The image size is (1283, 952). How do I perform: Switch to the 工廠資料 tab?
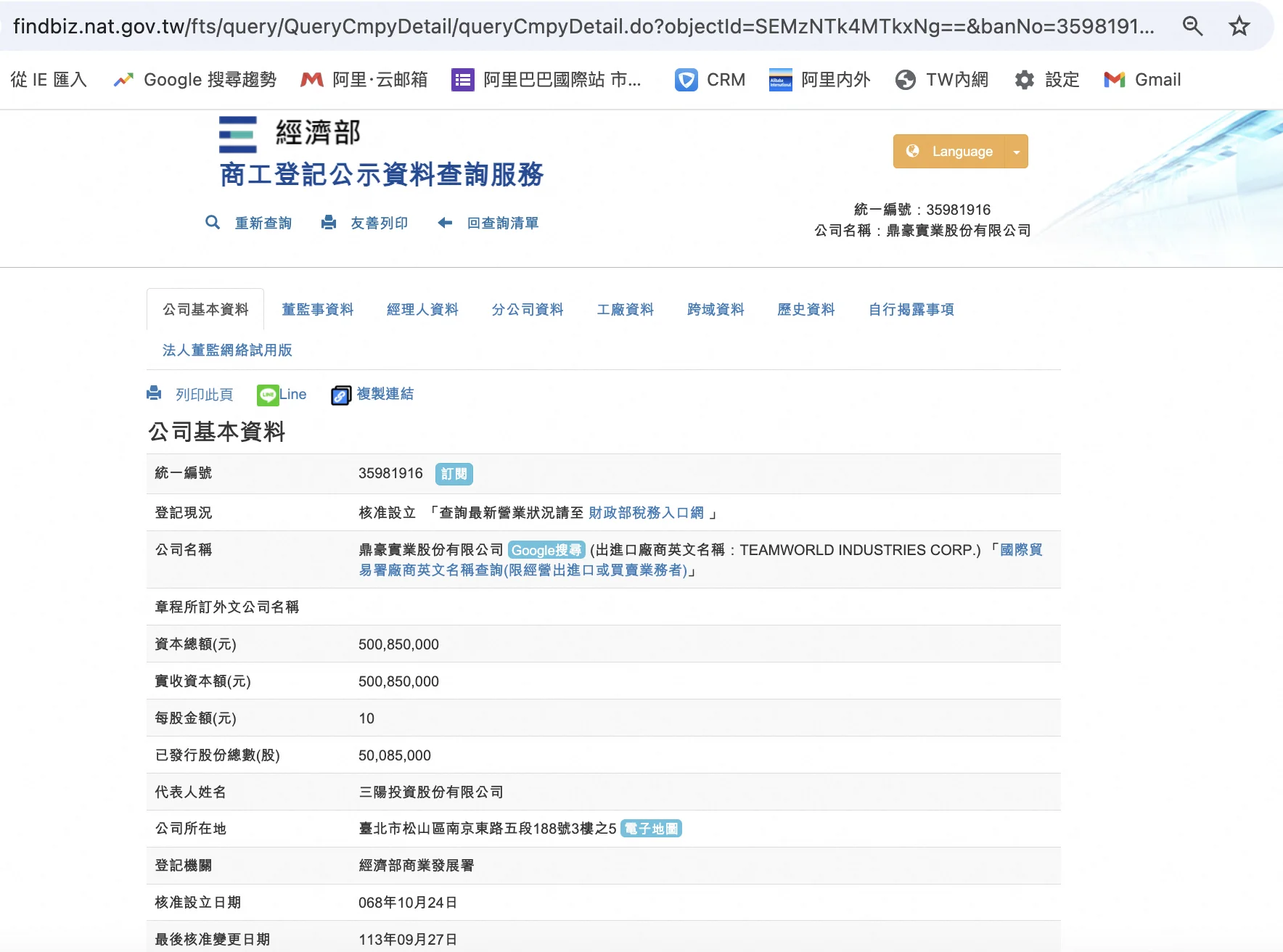(x=625, y=310)
